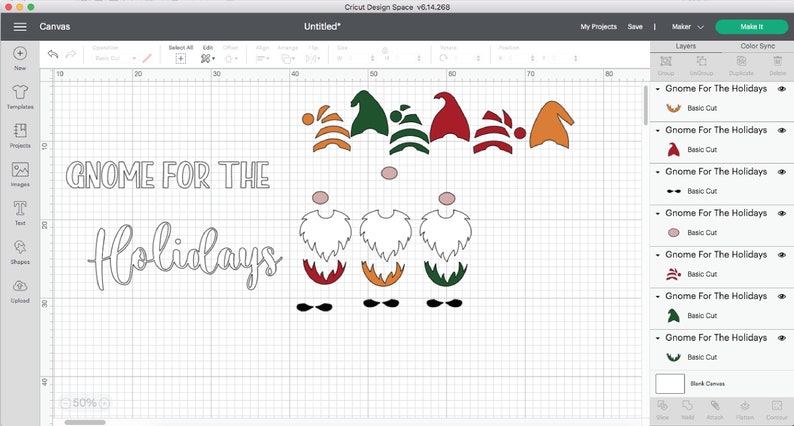Click the Weld tool at panel bottom
Screen dimensions: 794x426
click(688, 405)
